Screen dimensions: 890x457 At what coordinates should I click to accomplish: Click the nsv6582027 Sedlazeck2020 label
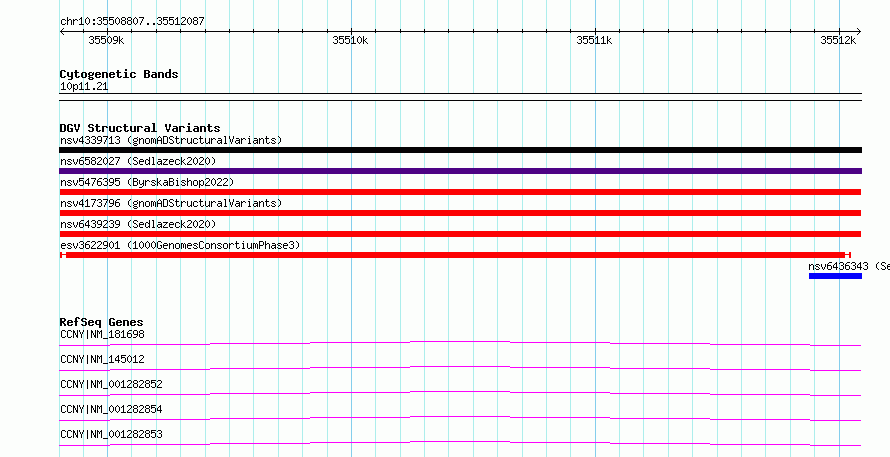pos(138,161)
